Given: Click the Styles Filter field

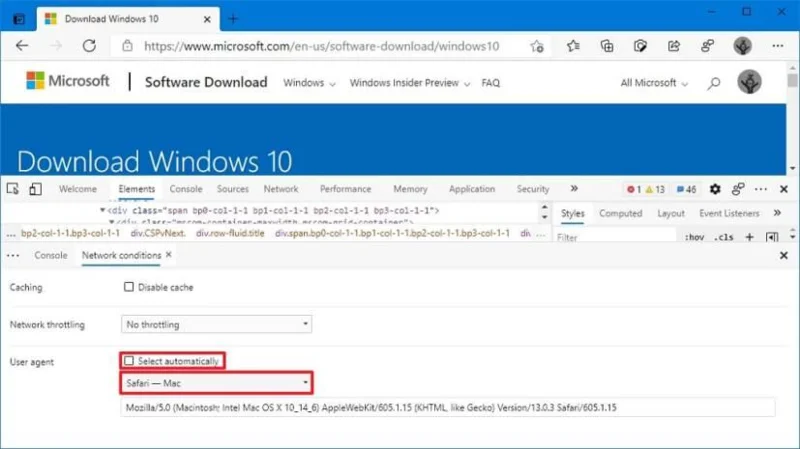Looking at the screenshot, I should [x=615, y=237].
